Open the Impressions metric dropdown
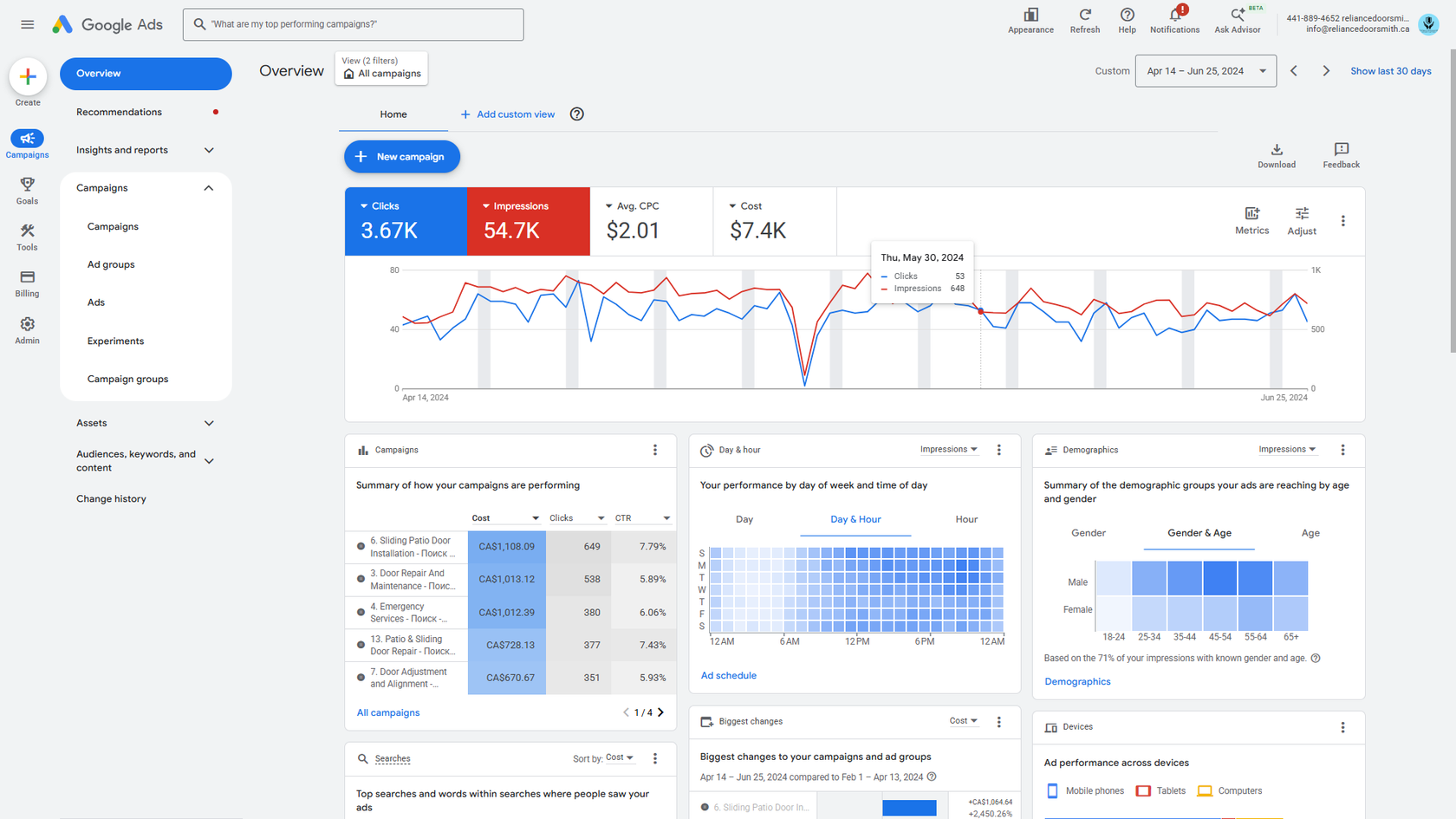 (x=515, y=206)
